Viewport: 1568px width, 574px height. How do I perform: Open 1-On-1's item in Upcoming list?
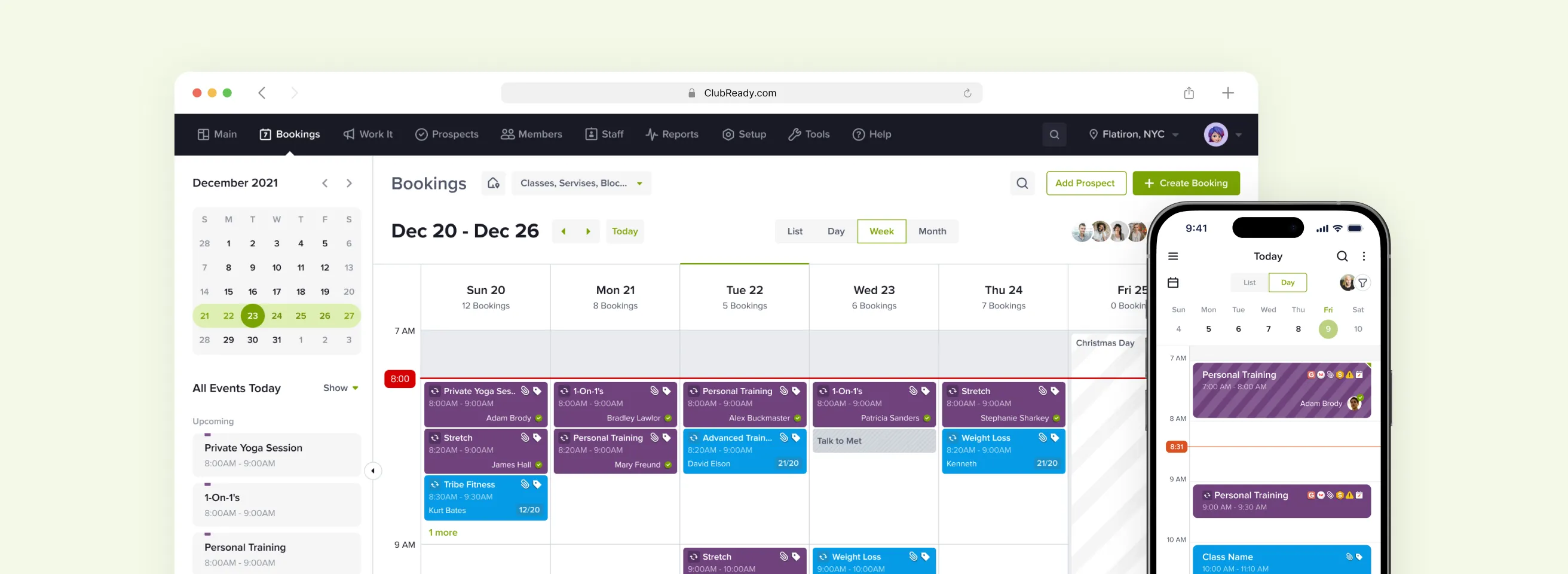[x=277, y=505]
